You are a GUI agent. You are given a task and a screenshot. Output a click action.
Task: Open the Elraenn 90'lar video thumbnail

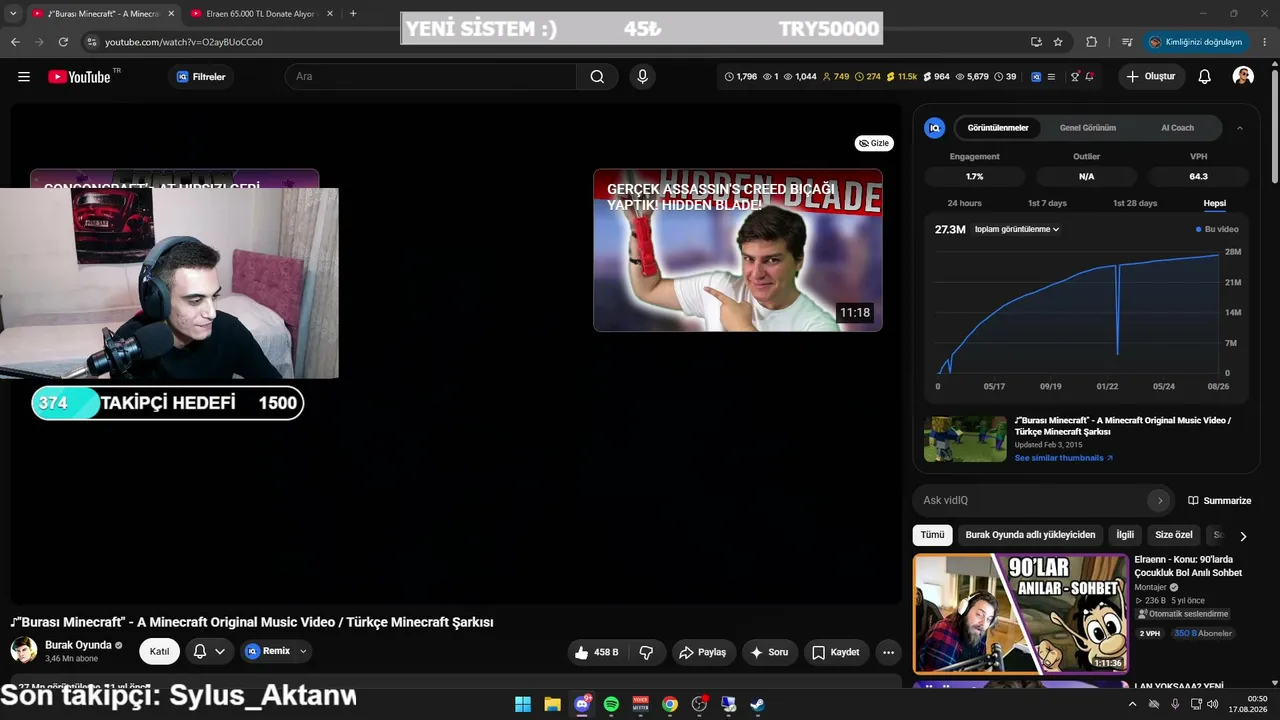point(1021,614)
